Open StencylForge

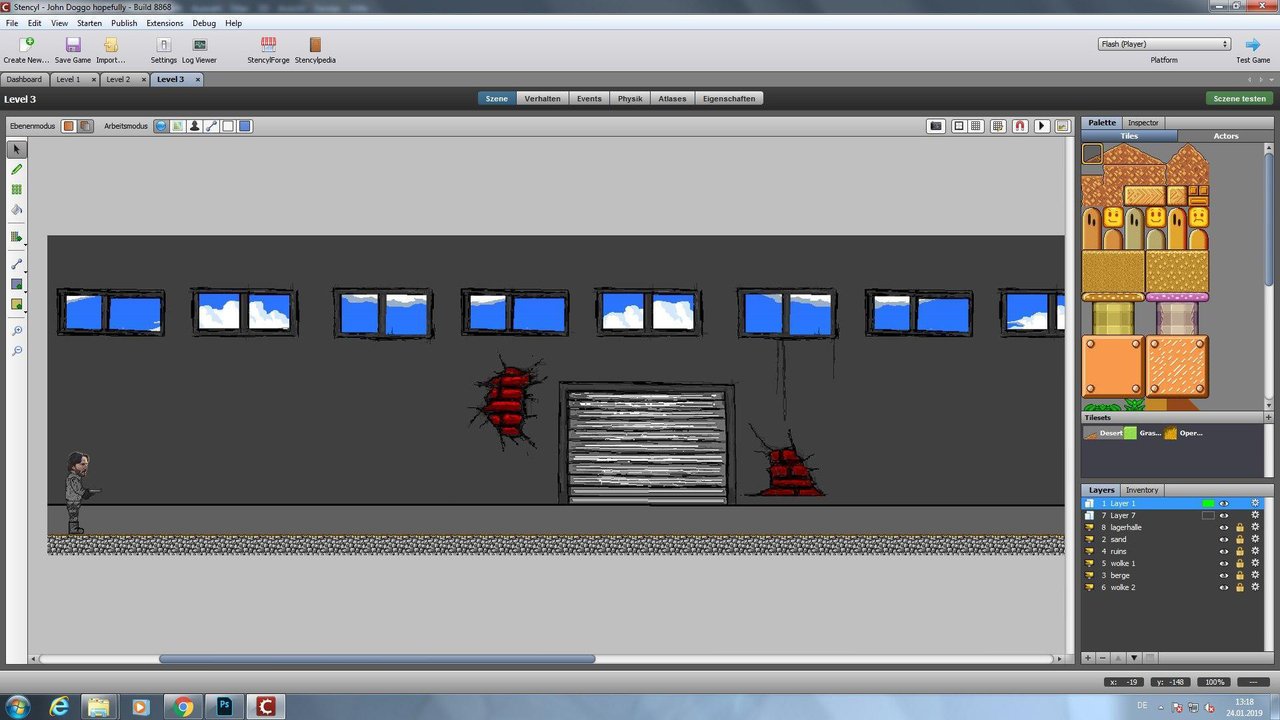point(268,50)
